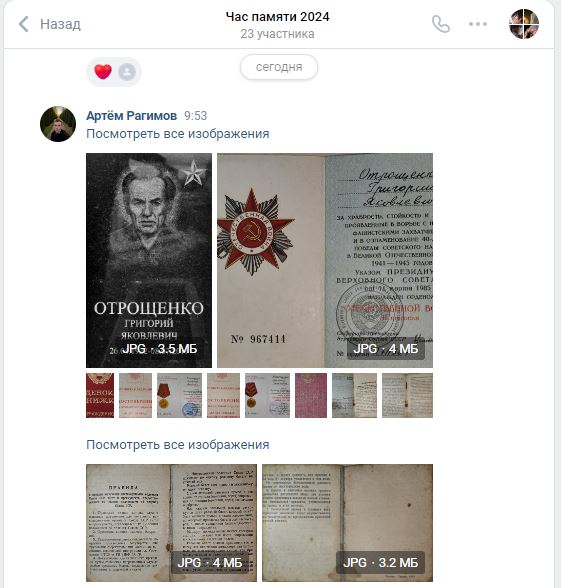Open the pink textured cover thumbnail
The height and width of the screenshot is (588, 561).
pyautogui.click(x=311, y=395)
